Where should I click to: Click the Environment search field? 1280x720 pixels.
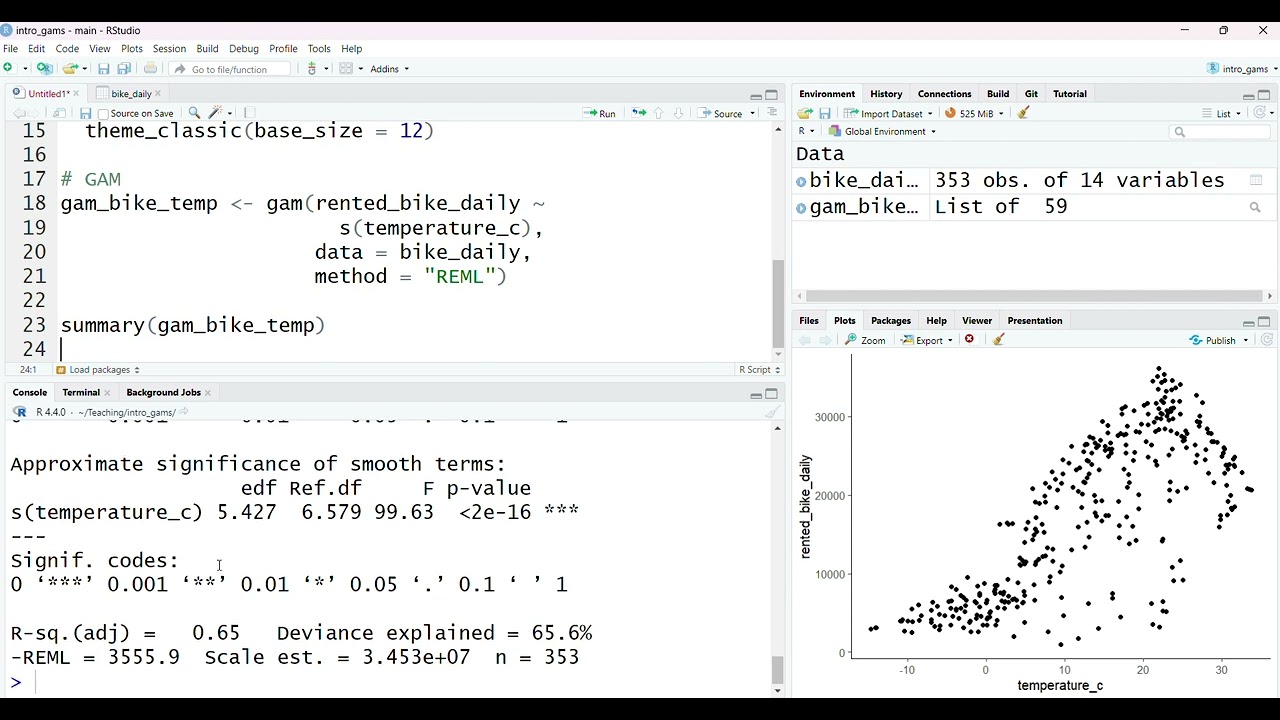tap(1220, 132)
